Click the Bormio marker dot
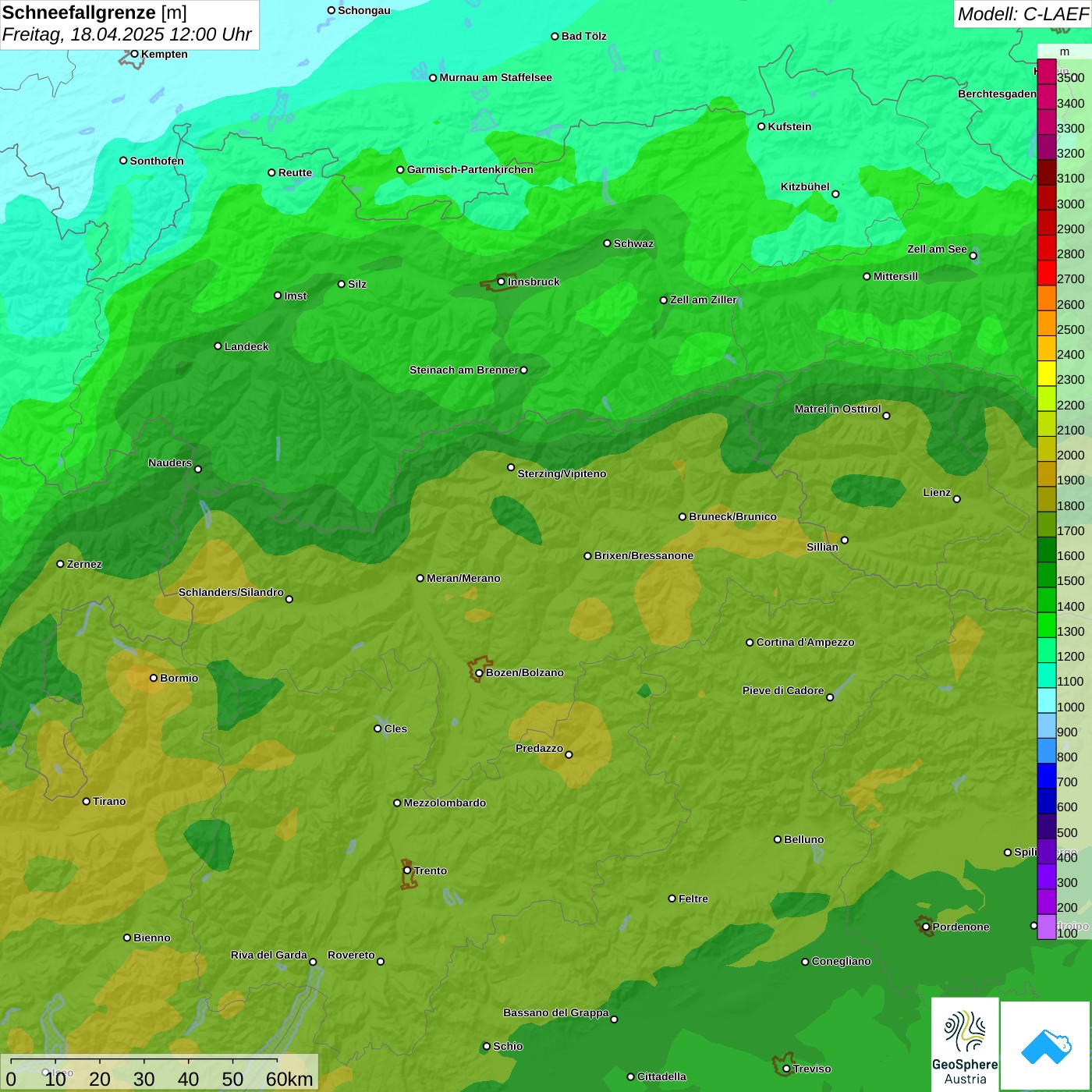Viewport: 1092px width, 1092px height. (x=154, y=678)
